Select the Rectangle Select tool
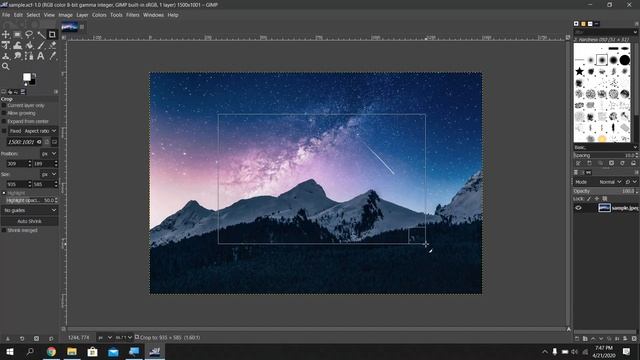 point(17,35)
